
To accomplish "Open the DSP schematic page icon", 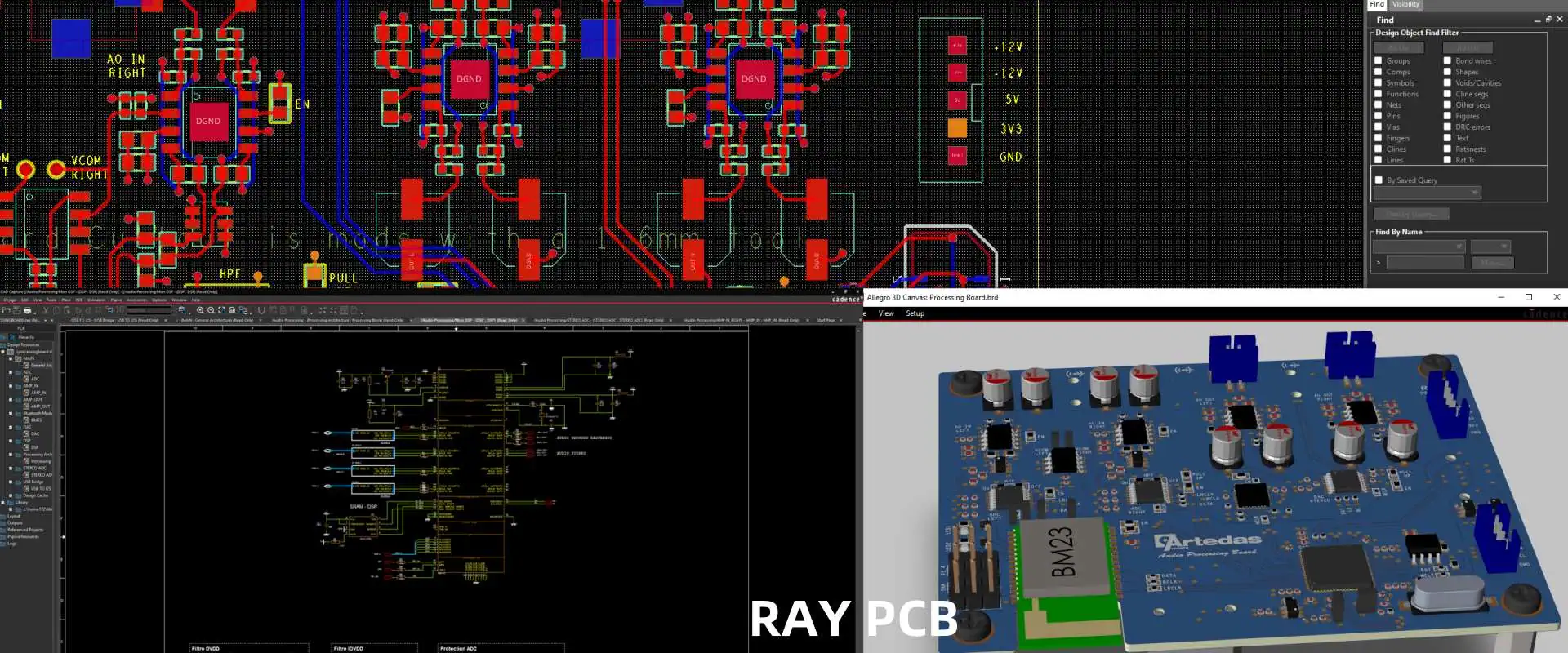I will [x=26, y=447].
